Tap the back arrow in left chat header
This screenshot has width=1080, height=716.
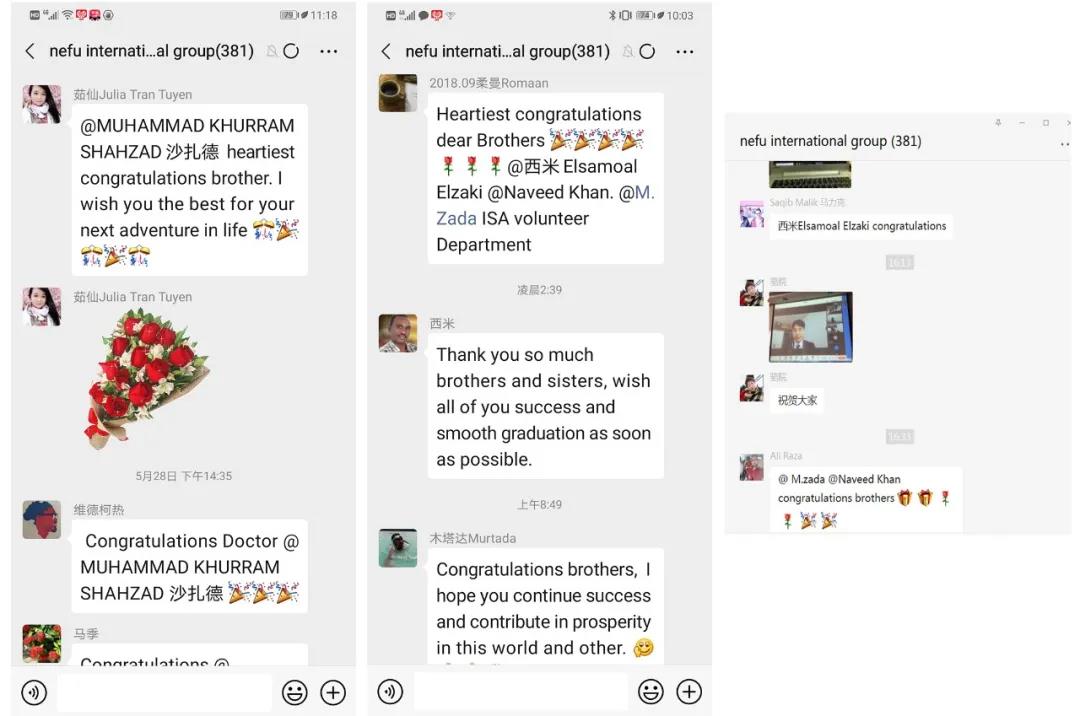30,51
